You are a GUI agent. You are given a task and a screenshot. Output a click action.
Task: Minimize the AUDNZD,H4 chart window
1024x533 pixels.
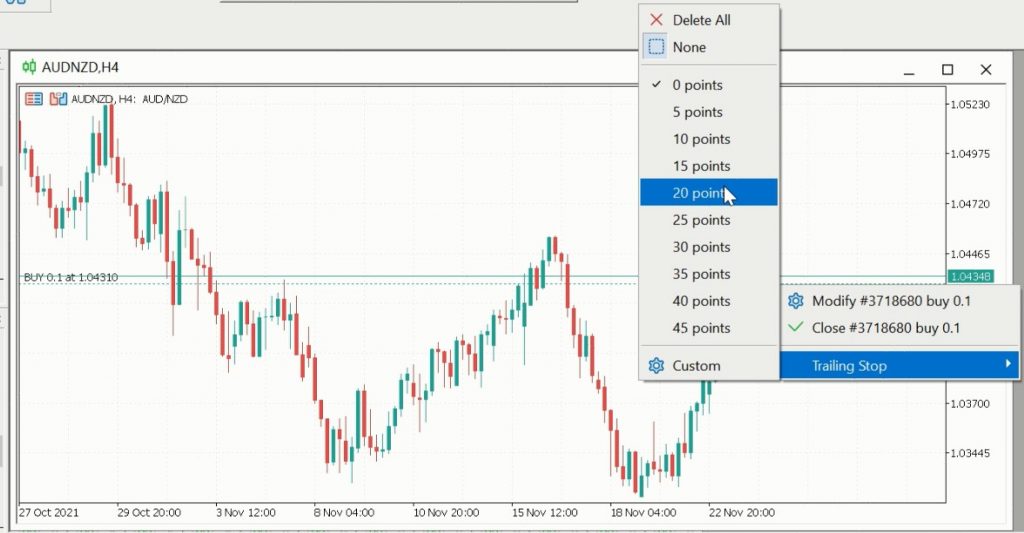909,71
